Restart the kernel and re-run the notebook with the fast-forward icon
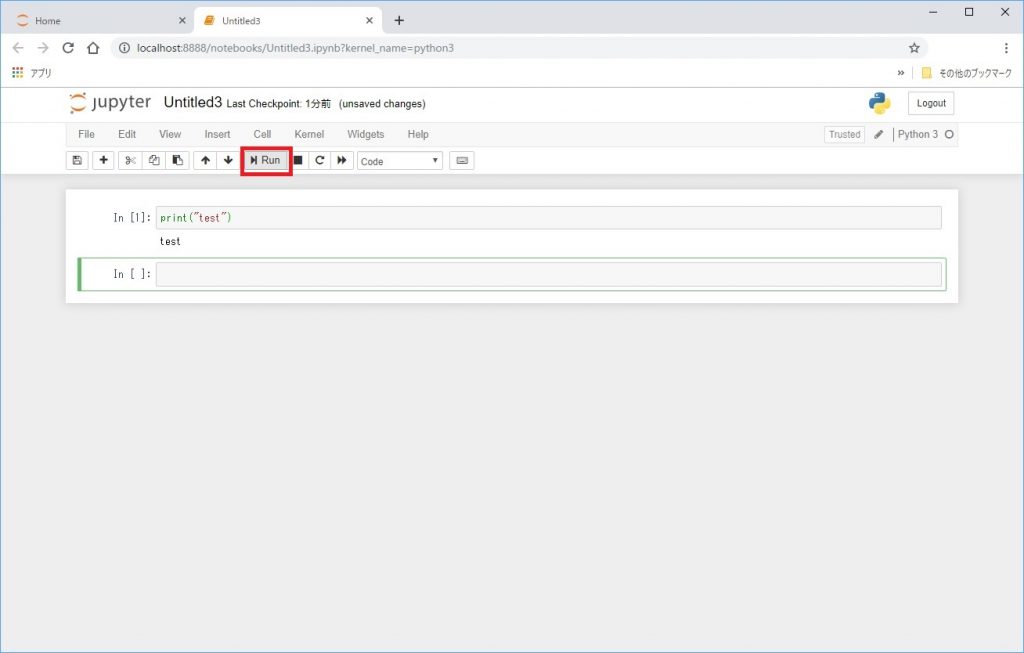The image size is (1024, 653). click(x=342, y=161)
